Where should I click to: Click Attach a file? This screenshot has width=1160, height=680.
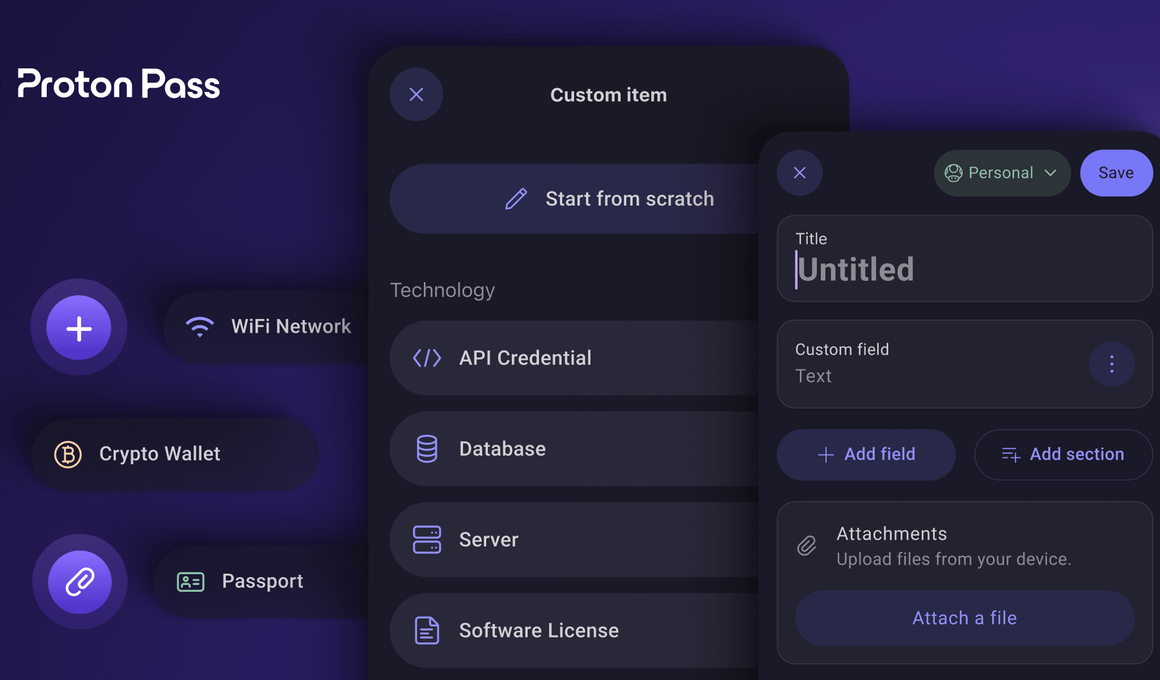click(x=965, y=618)
